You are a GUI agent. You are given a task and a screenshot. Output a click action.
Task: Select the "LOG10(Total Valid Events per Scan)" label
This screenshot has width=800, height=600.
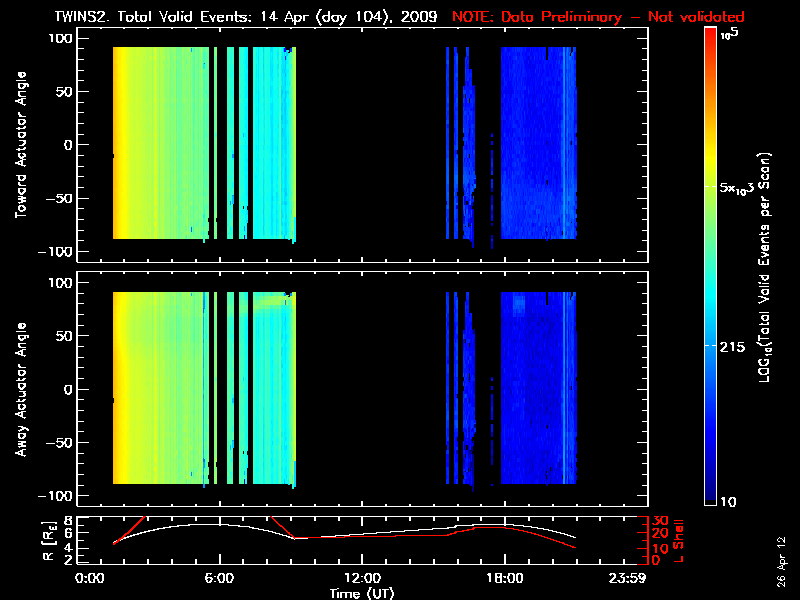tap(764, 267)
